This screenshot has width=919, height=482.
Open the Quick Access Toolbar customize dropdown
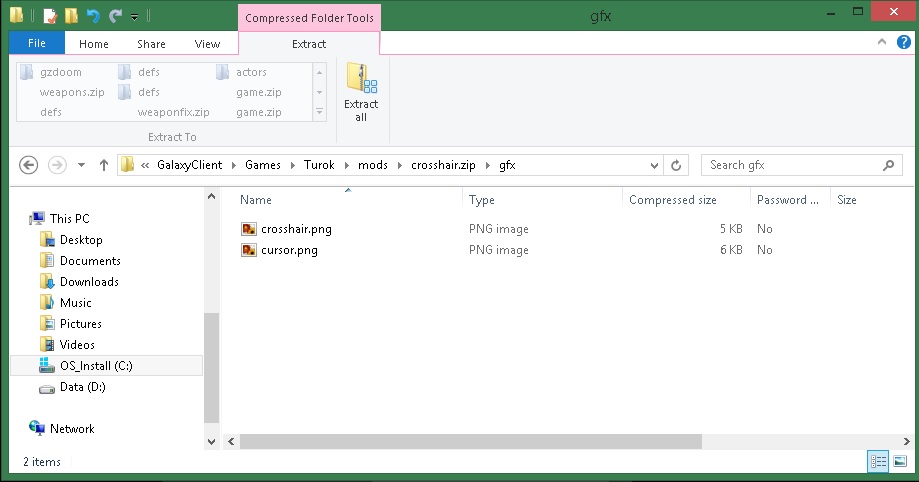click(134, 16)
